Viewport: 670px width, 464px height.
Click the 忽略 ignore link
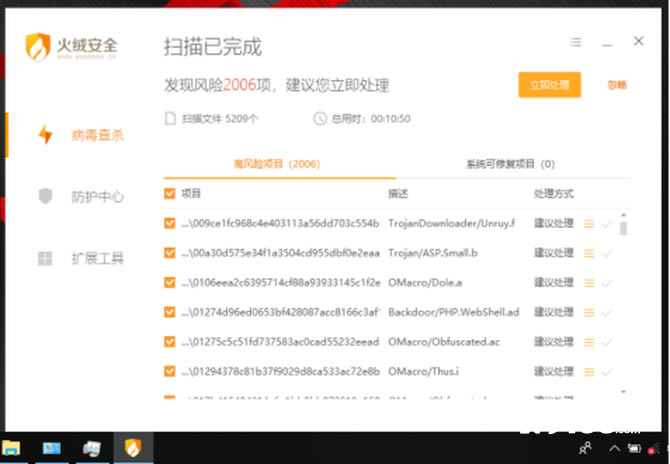point(617,85)
